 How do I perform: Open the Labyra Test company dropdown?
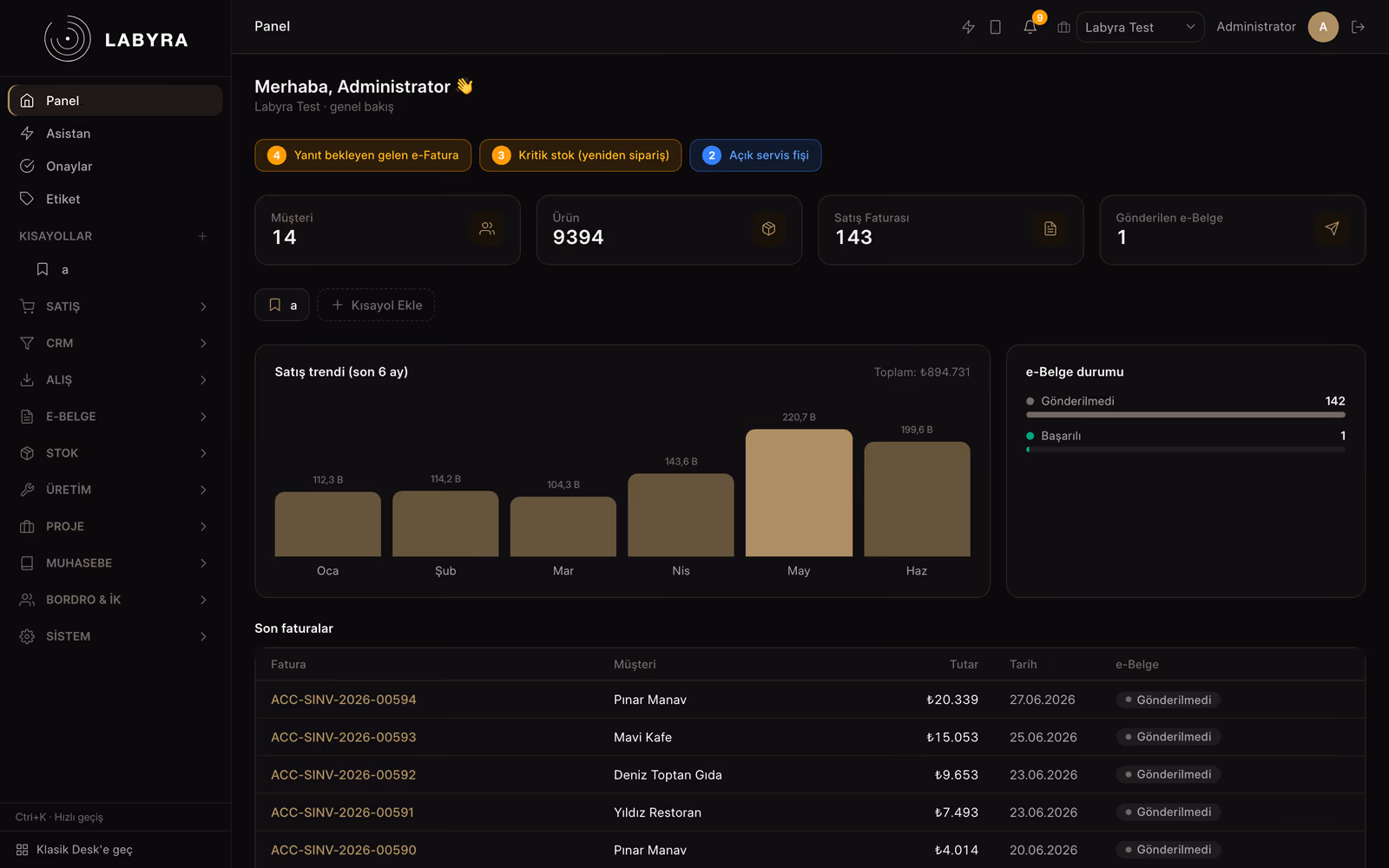pyautogui.click(x=1140, y=27)
